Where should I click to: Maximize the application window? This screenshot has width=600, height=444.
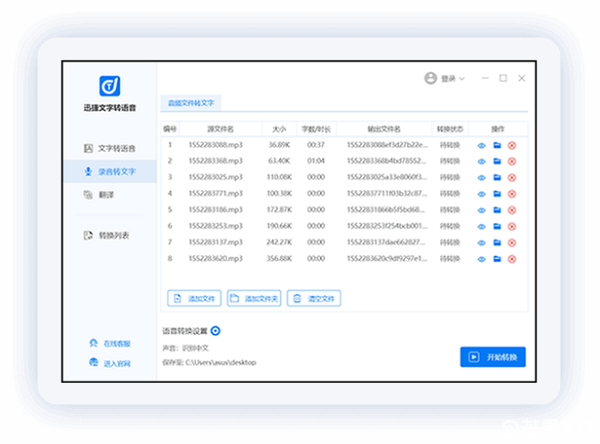coord(503,78)
